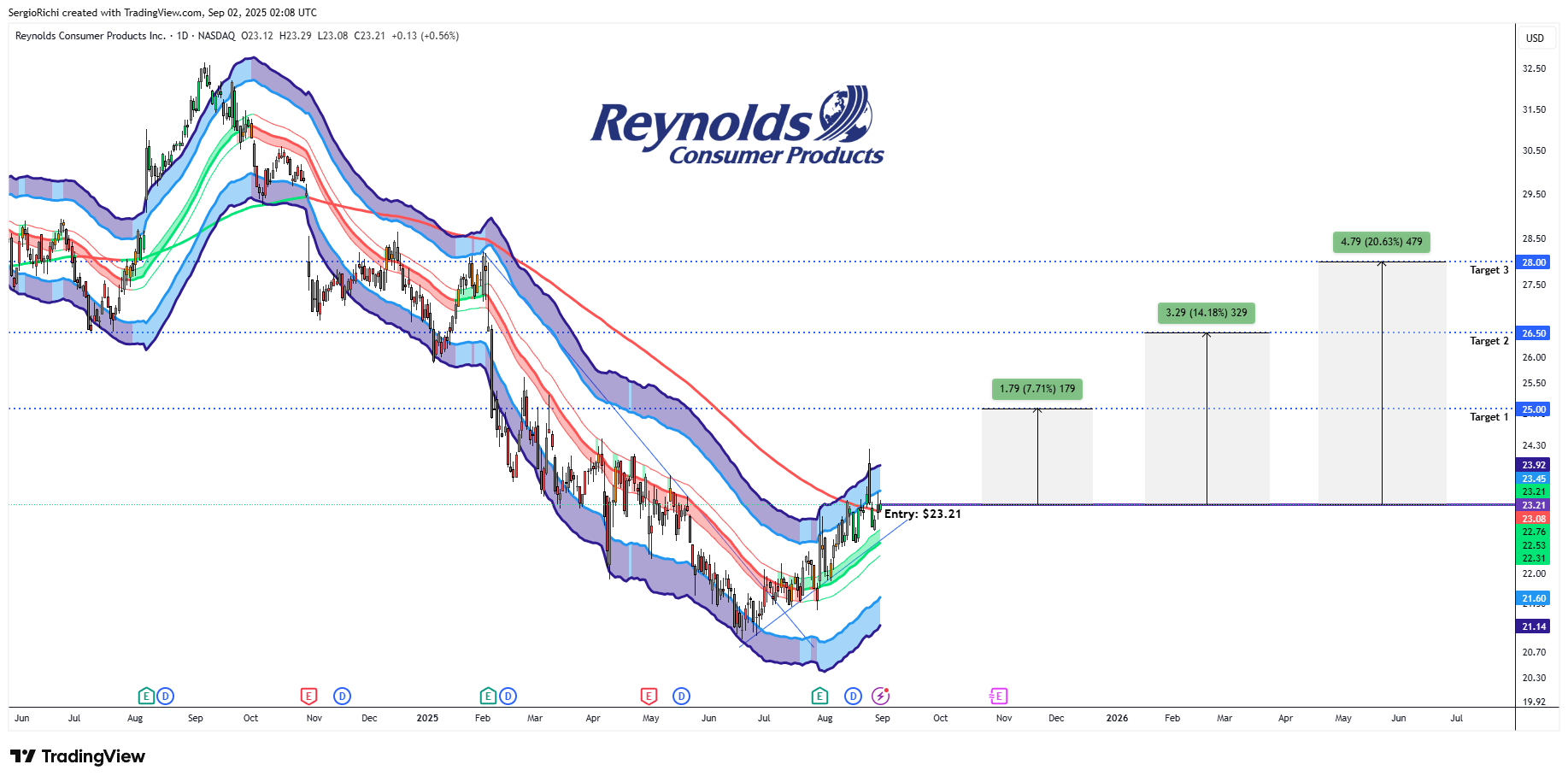
Task: Click the 25.00 price label on axis
Action: [x=1534, y=409]
